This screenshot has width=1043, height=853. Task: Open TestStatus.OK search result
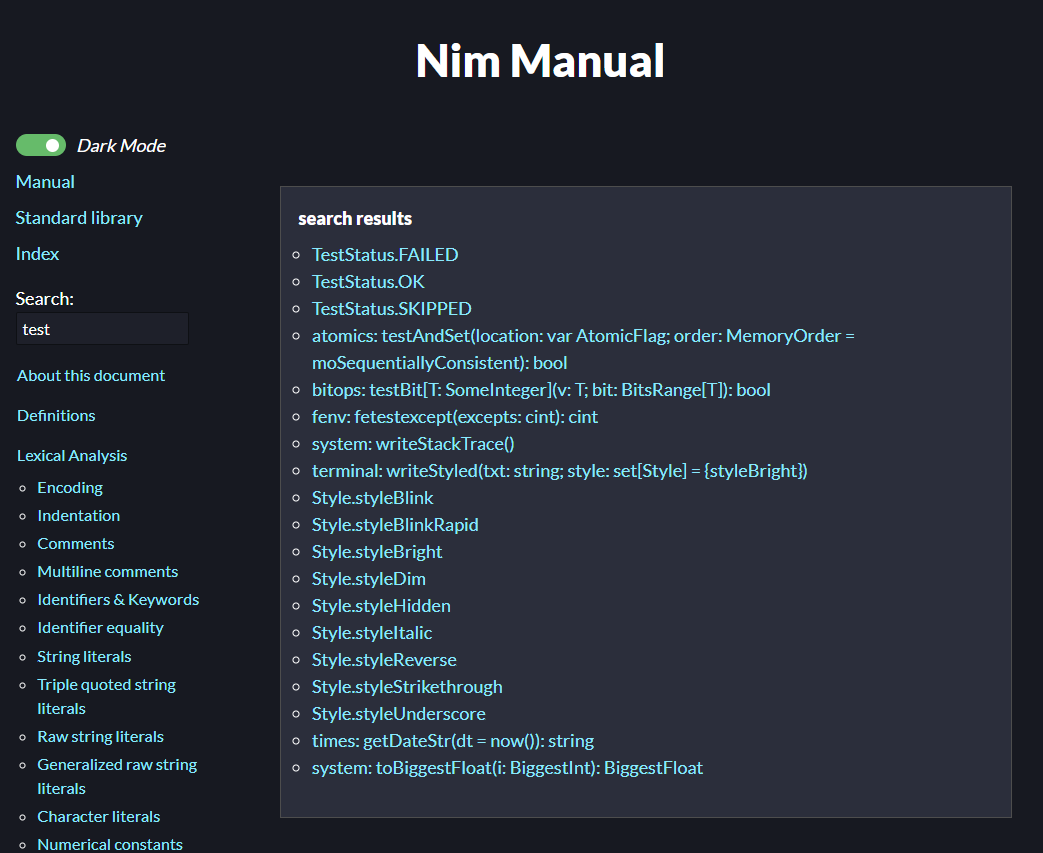coord(368,281)
